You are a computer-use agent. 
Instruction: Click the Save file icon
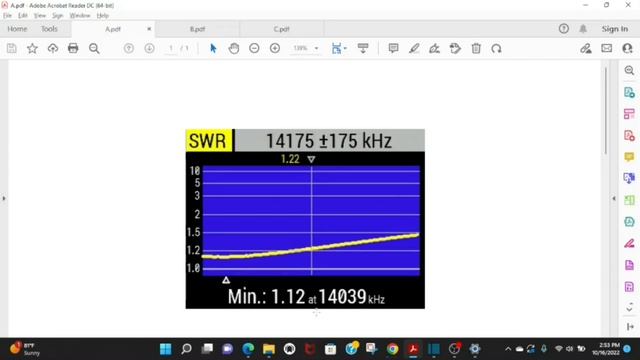(x=12, y=48)
